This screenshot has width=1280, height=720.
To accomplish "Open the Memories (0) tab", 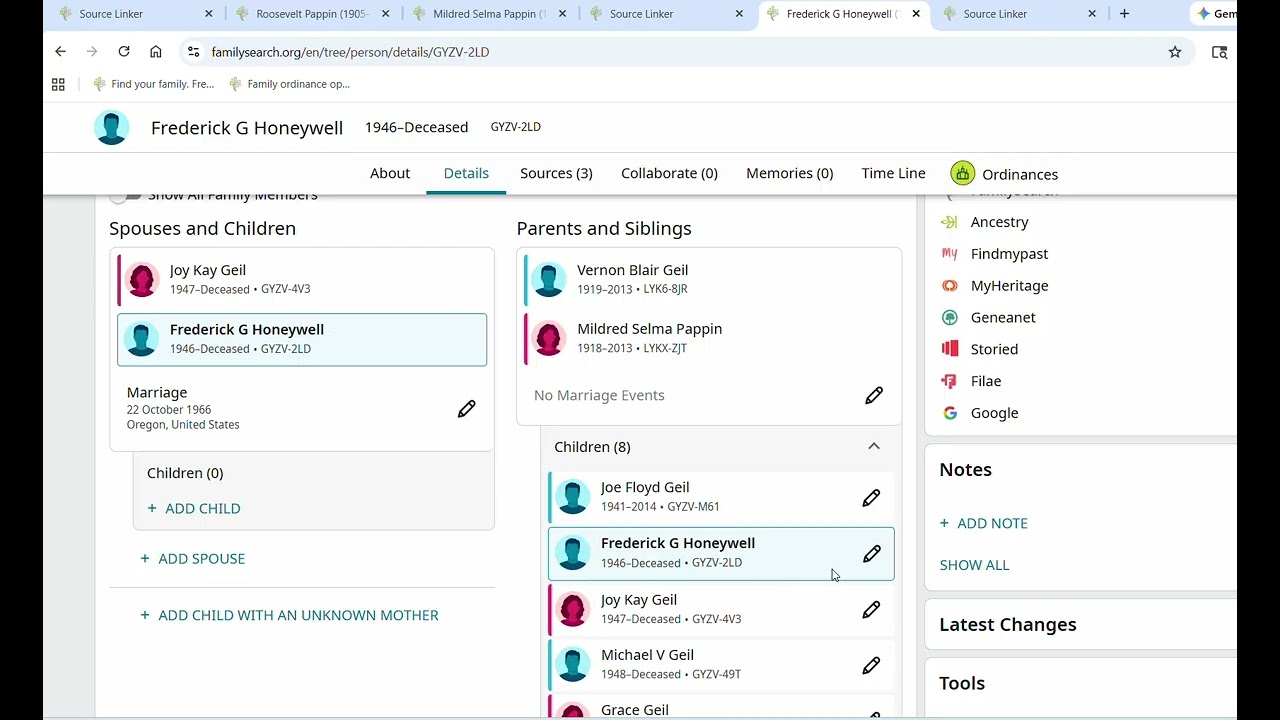I will [789, 173].
